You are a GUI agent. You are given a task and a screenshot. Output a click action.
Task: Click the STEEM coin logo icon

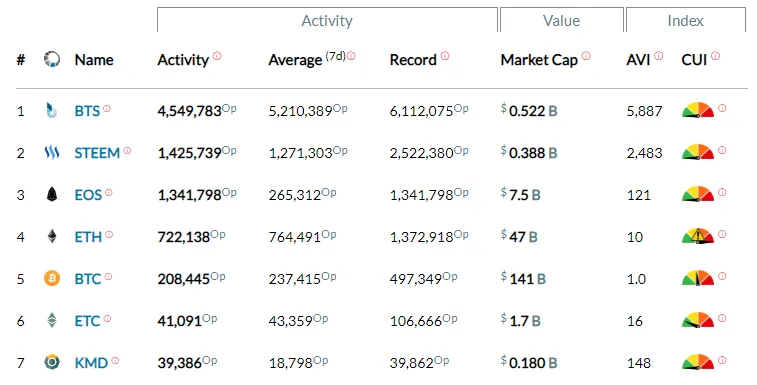pyautogui.click(x=52, y=153)
